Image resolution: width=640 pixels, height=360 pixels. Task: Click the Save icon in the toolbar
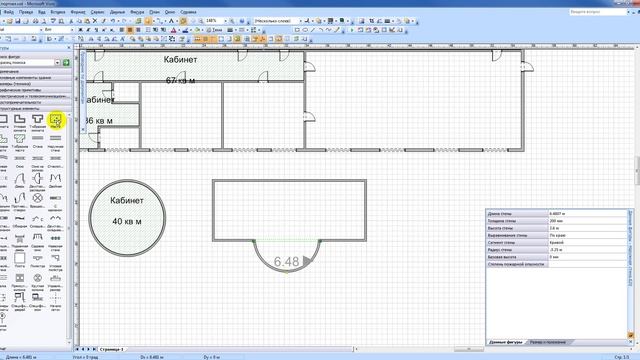point(18,21)
